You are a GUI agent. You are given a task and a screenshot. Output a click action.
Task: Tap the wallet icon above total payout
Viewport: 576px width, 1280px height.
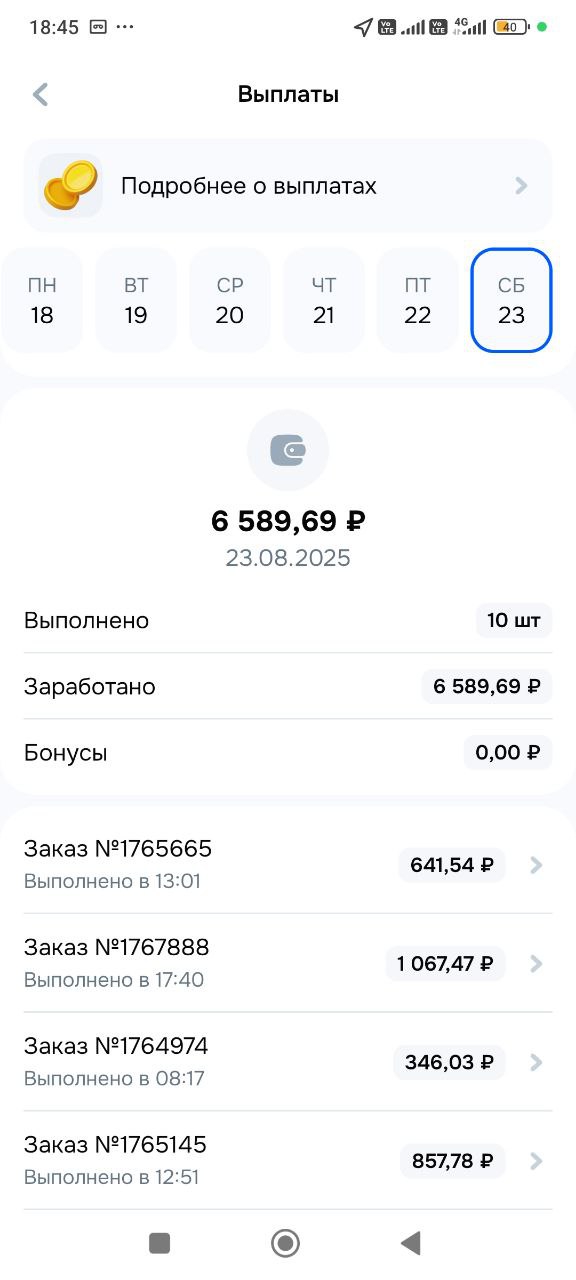[x=288, y=450]
